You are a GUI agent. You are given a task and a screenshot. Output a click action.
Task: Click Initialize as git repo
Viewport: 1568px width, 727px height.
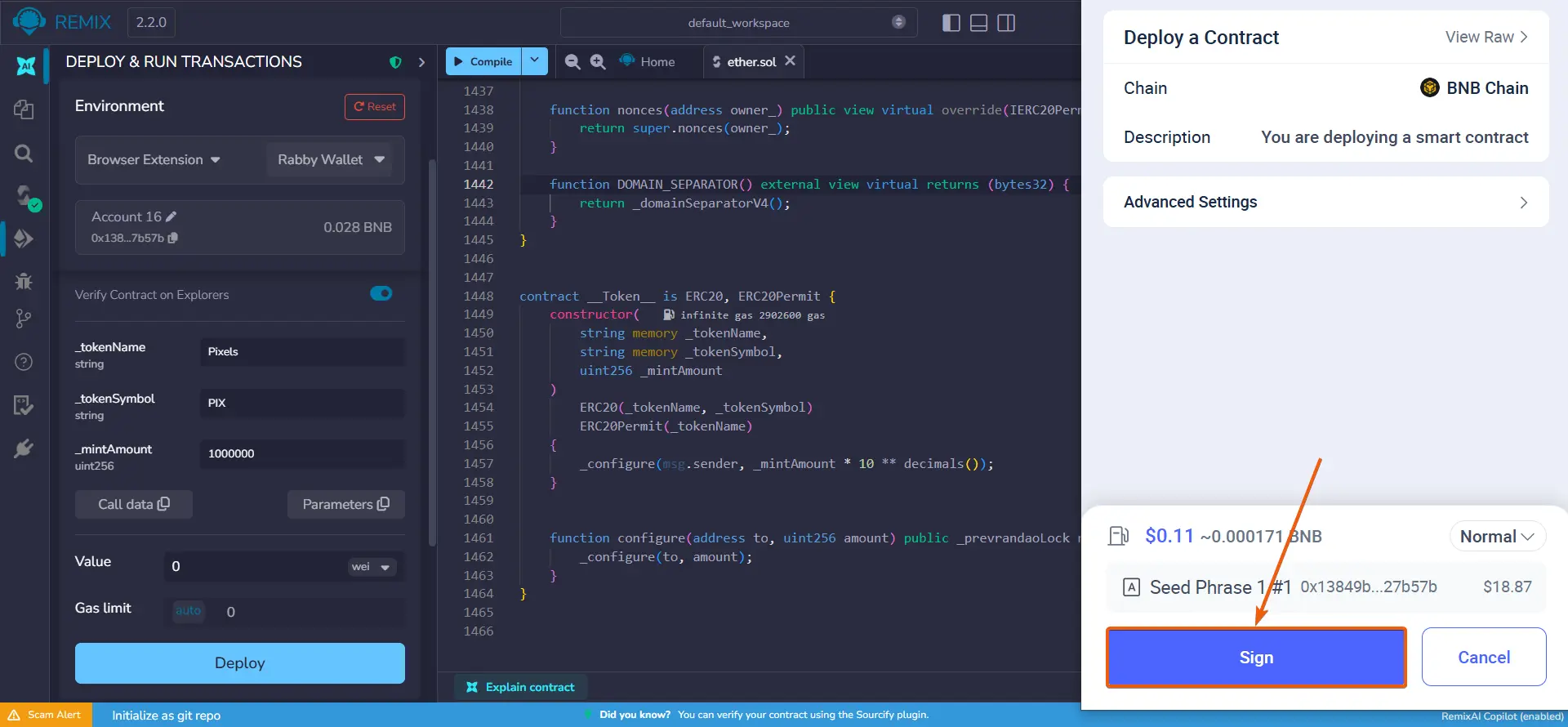[167, 716]
